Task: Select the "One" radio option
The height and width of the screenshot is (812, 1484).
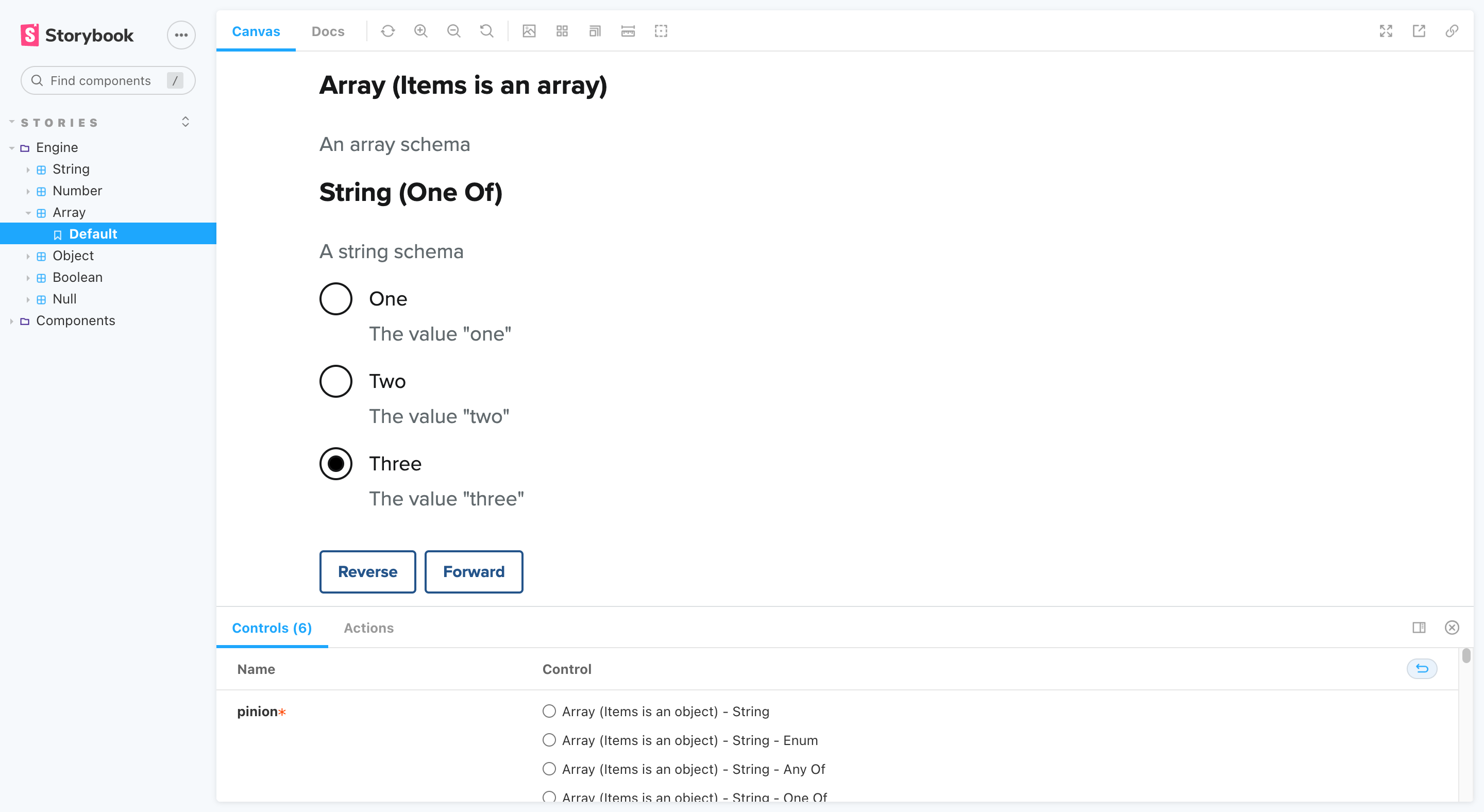Action: click(336, 299)
